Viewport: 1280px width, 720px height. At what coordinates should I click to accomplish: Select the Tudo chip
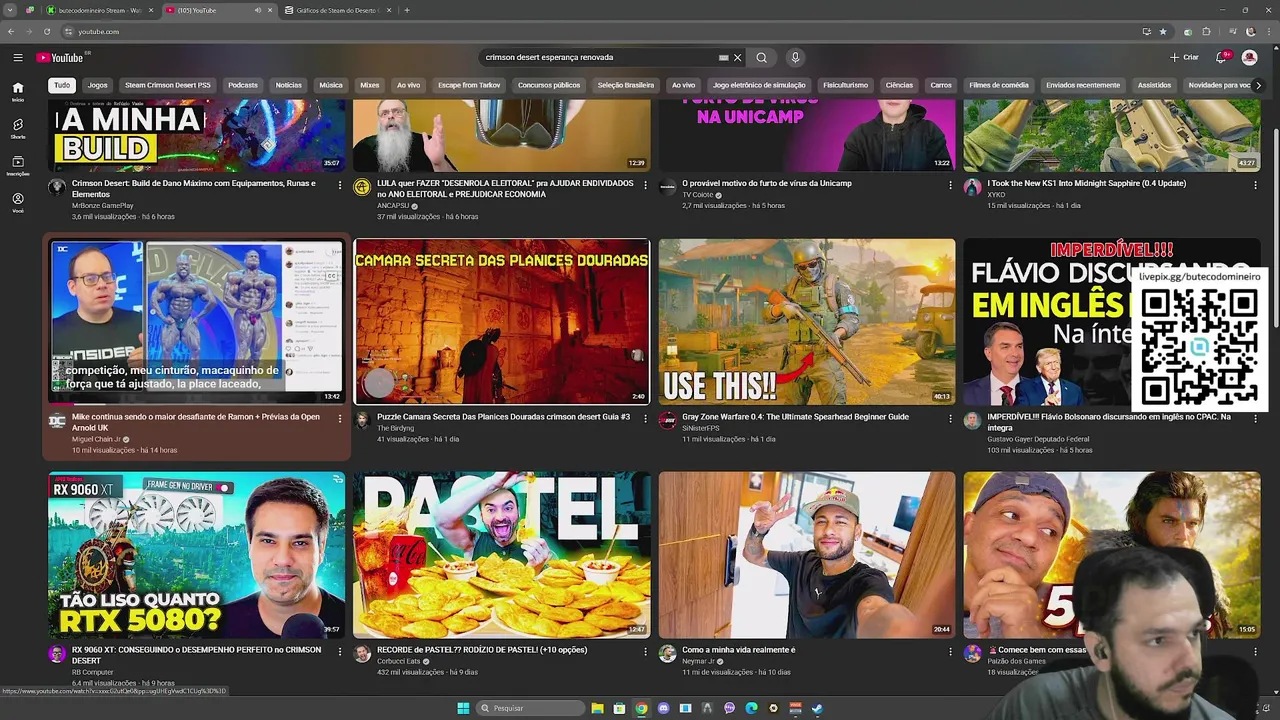(62, 85)
